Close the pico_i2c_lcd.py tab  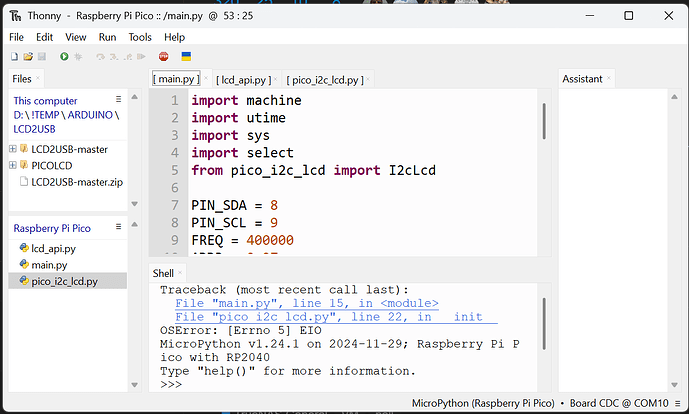pyautogui.click(x=368, y=79)
